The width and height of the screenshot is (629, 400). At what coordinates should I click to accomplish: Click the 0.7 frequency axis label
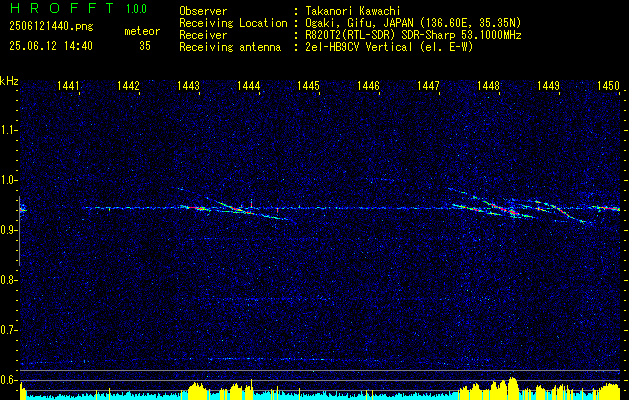pos(7,330)
